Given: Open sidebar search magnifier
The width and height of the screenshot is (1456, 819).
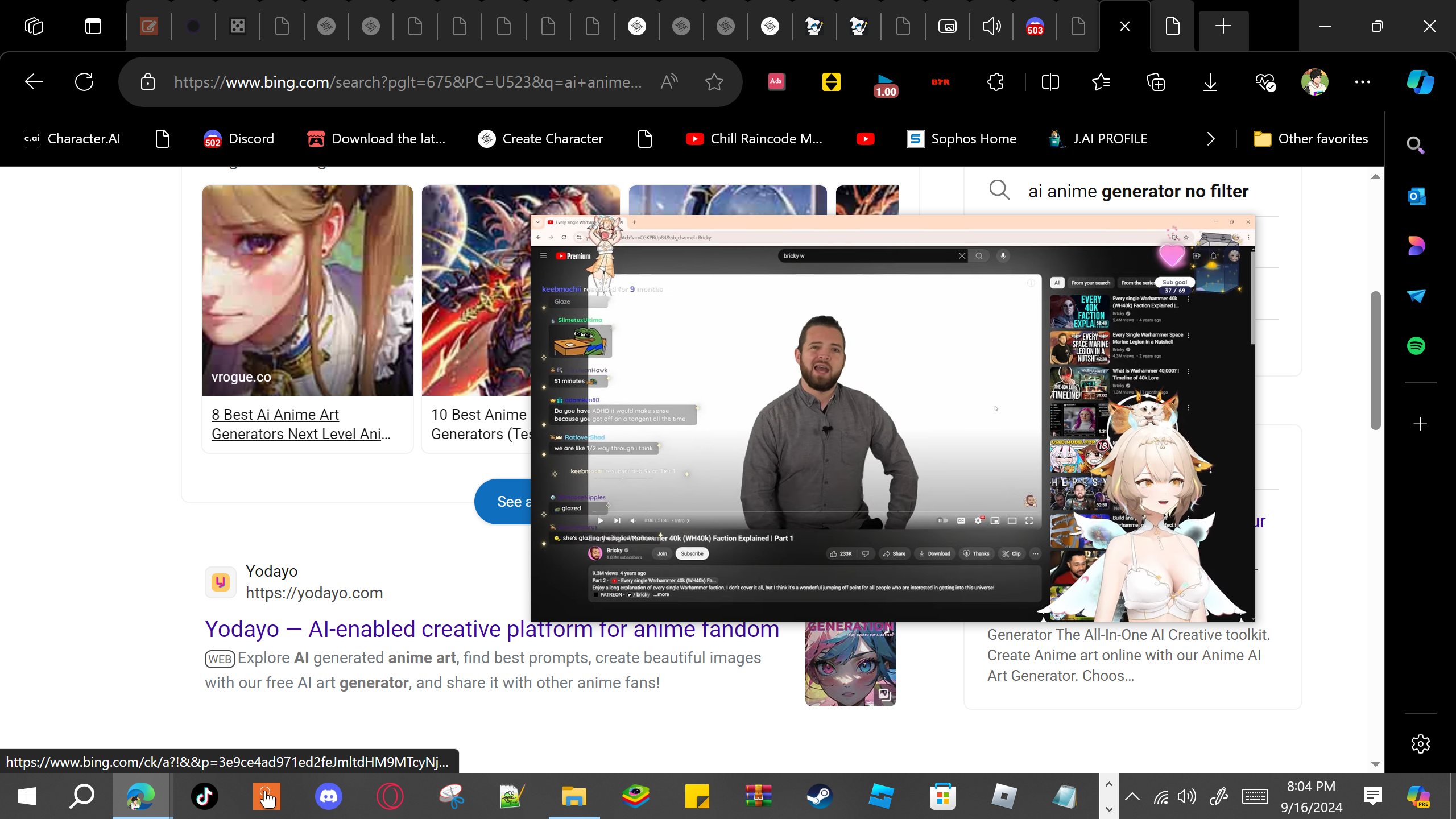Looking at the screenshot, I should pyautogui.click(x=1415, y=146).
